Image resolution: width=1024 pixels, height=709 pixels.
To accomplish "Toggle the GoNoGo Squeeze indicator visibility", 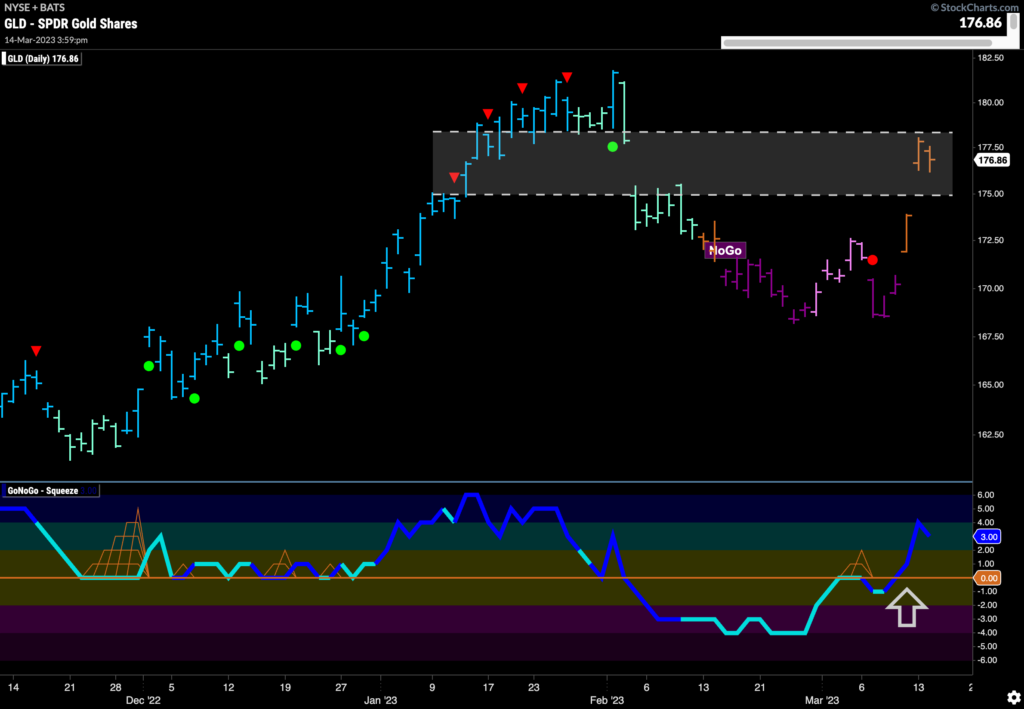I will (48, 490).
